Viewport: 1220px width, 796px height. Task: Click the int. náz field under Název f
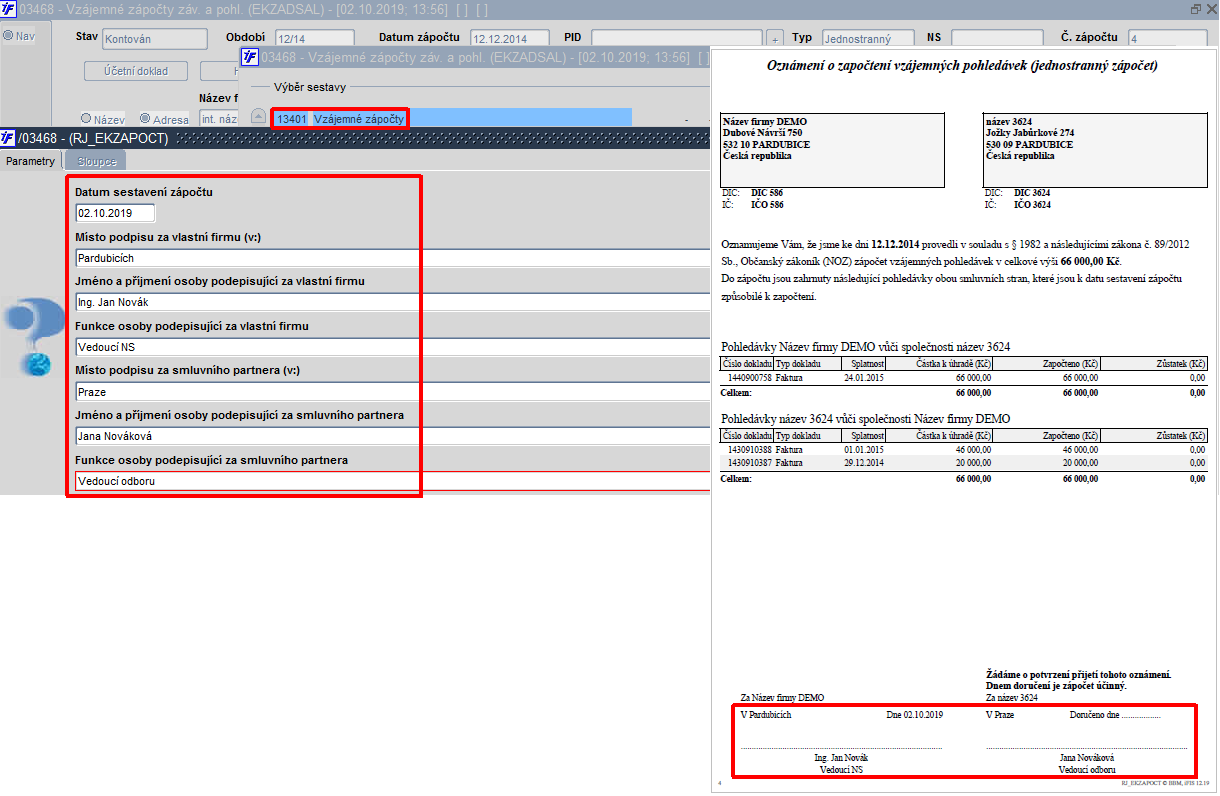(x=218, y=118)
